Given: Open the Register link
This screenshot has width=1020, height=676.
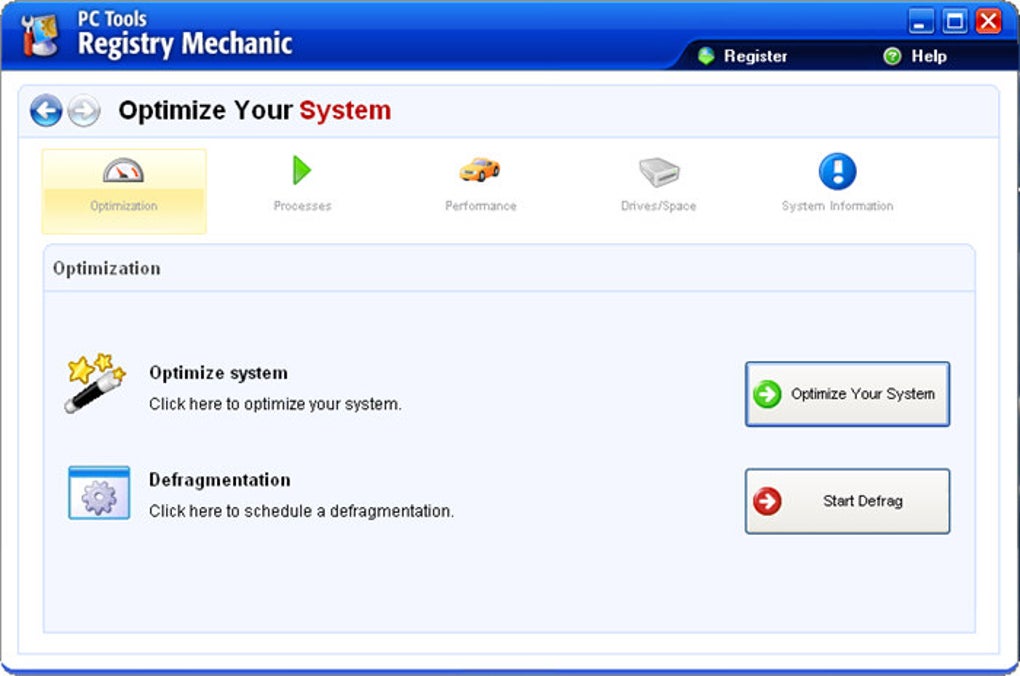Looking at the screenshot, I should (755, 57).
